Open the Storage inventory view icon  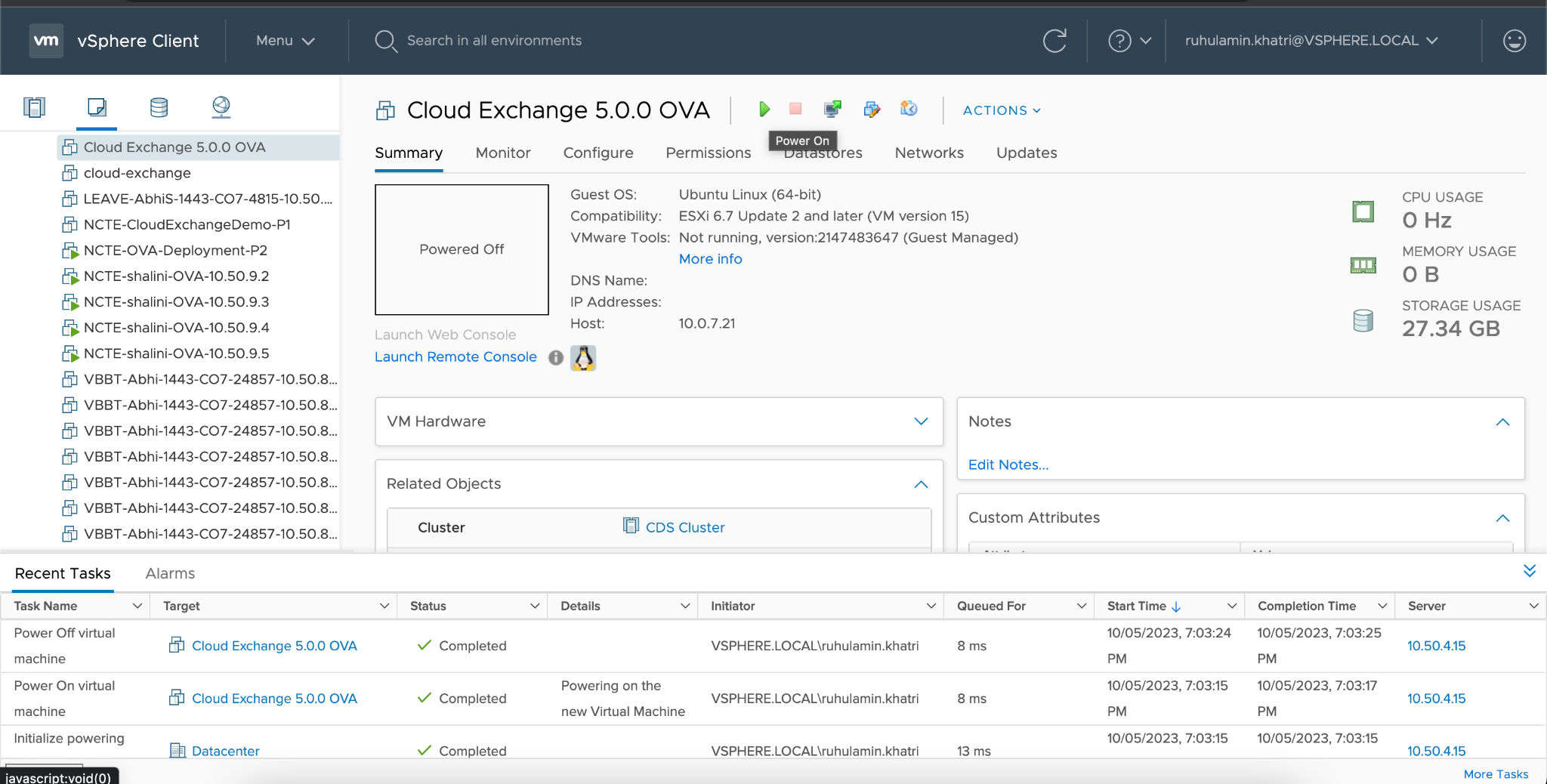tap(159, 107)
